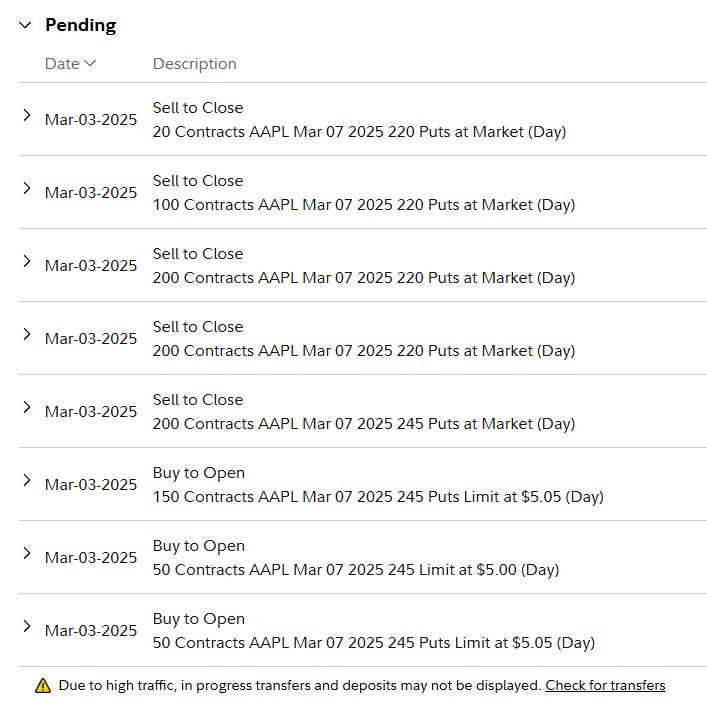Select the 50 Contracts Limit at $5.00 description

[356, 570]
